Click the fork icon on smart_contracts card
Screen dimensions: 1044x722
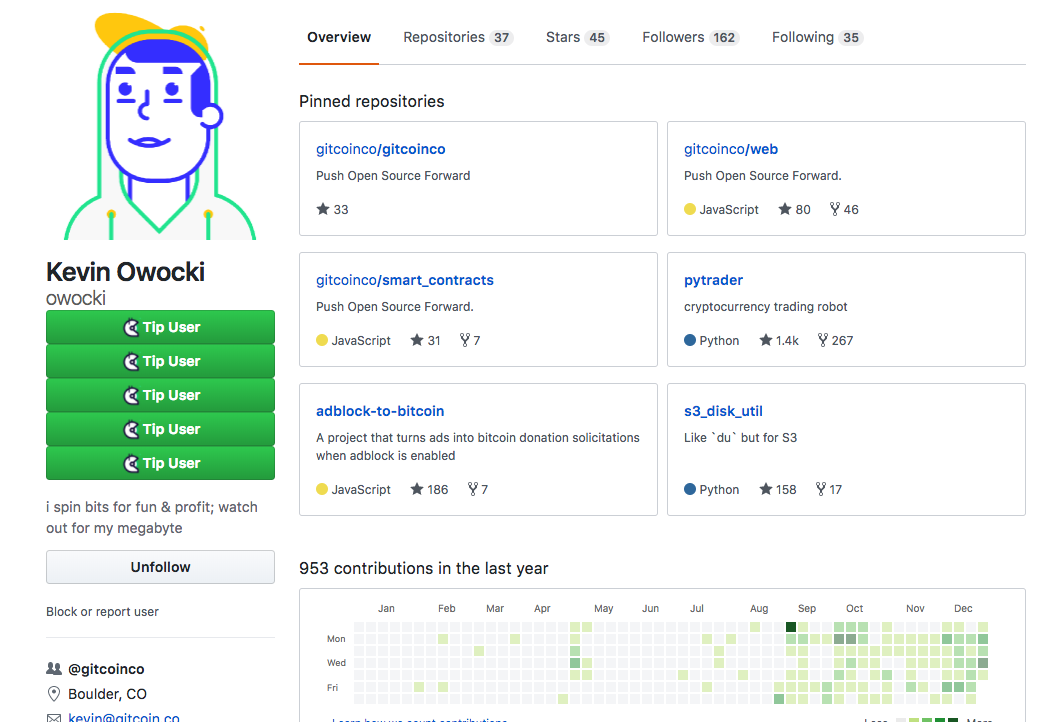click(x=465, y=340)
